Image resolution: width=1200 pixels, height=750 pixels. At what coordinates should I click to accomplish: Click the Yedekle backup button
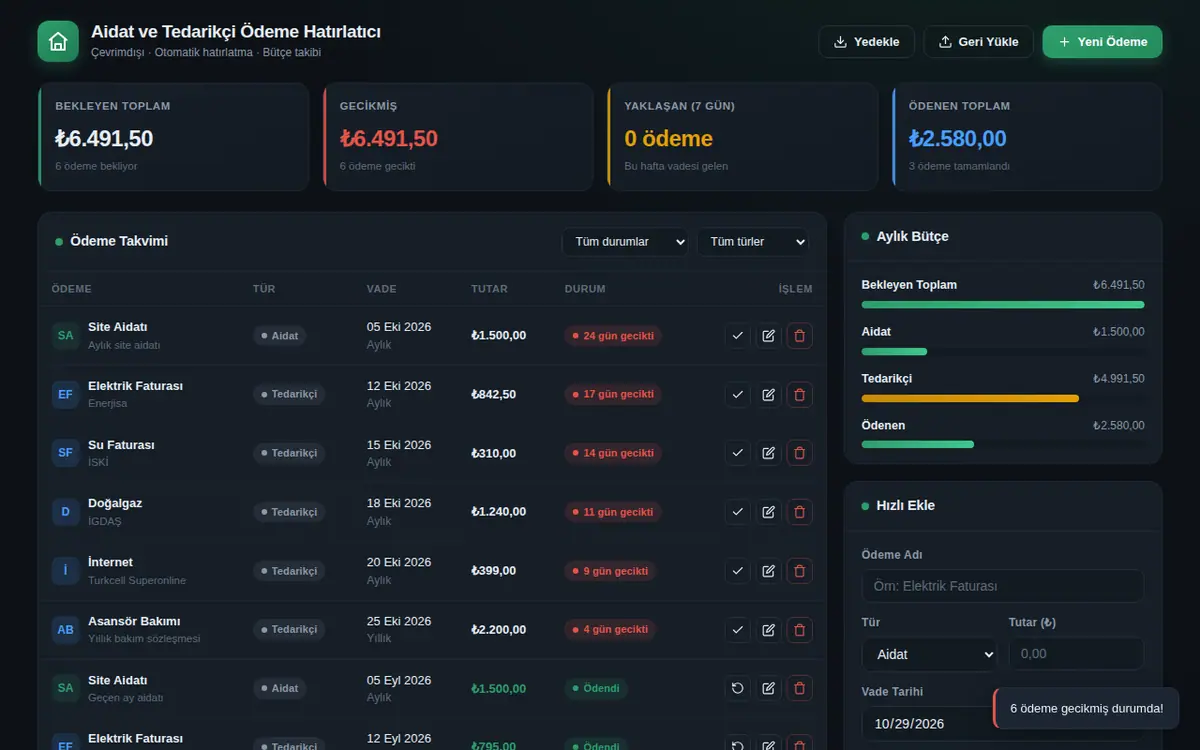pyautogui.click(x=866, y=42)
